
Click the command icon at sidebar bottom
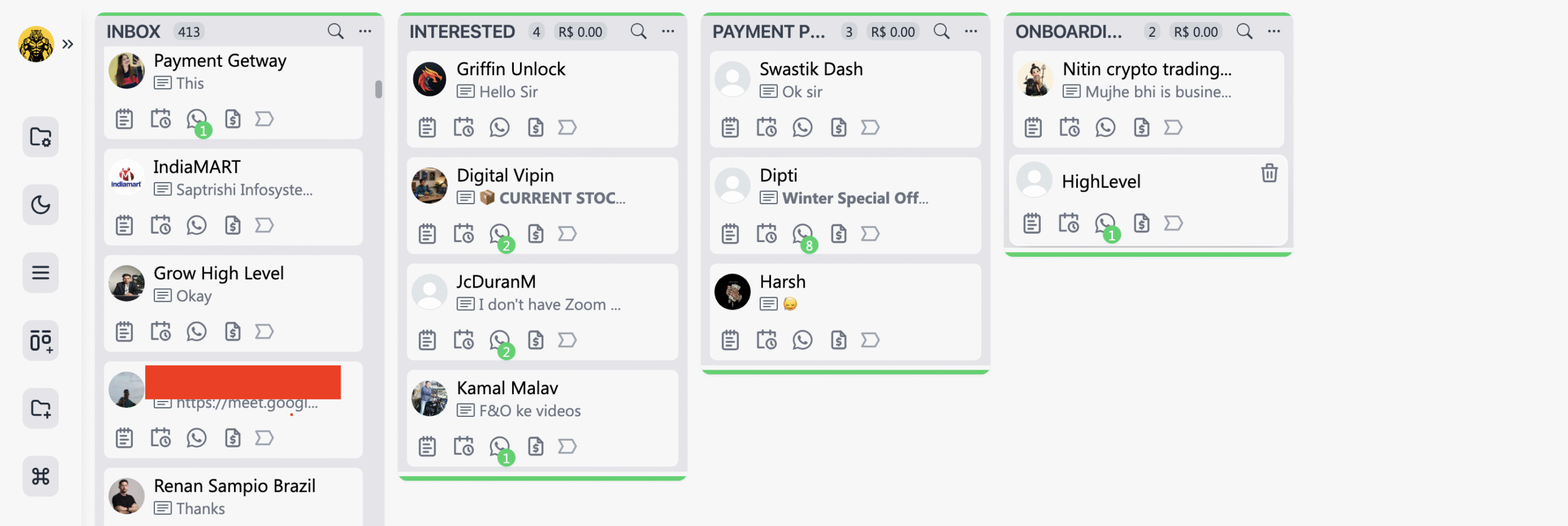coord(40,476)
